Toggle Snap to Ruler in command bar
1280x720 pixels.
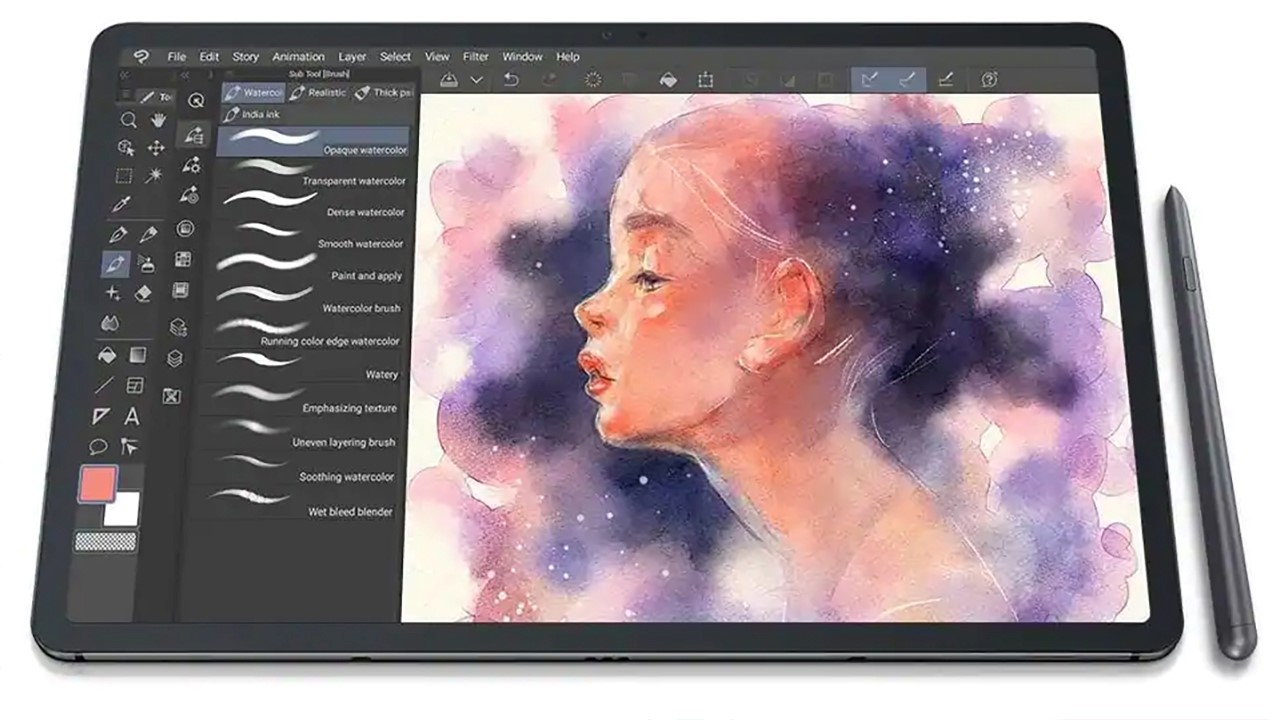[x=869, y=79]
